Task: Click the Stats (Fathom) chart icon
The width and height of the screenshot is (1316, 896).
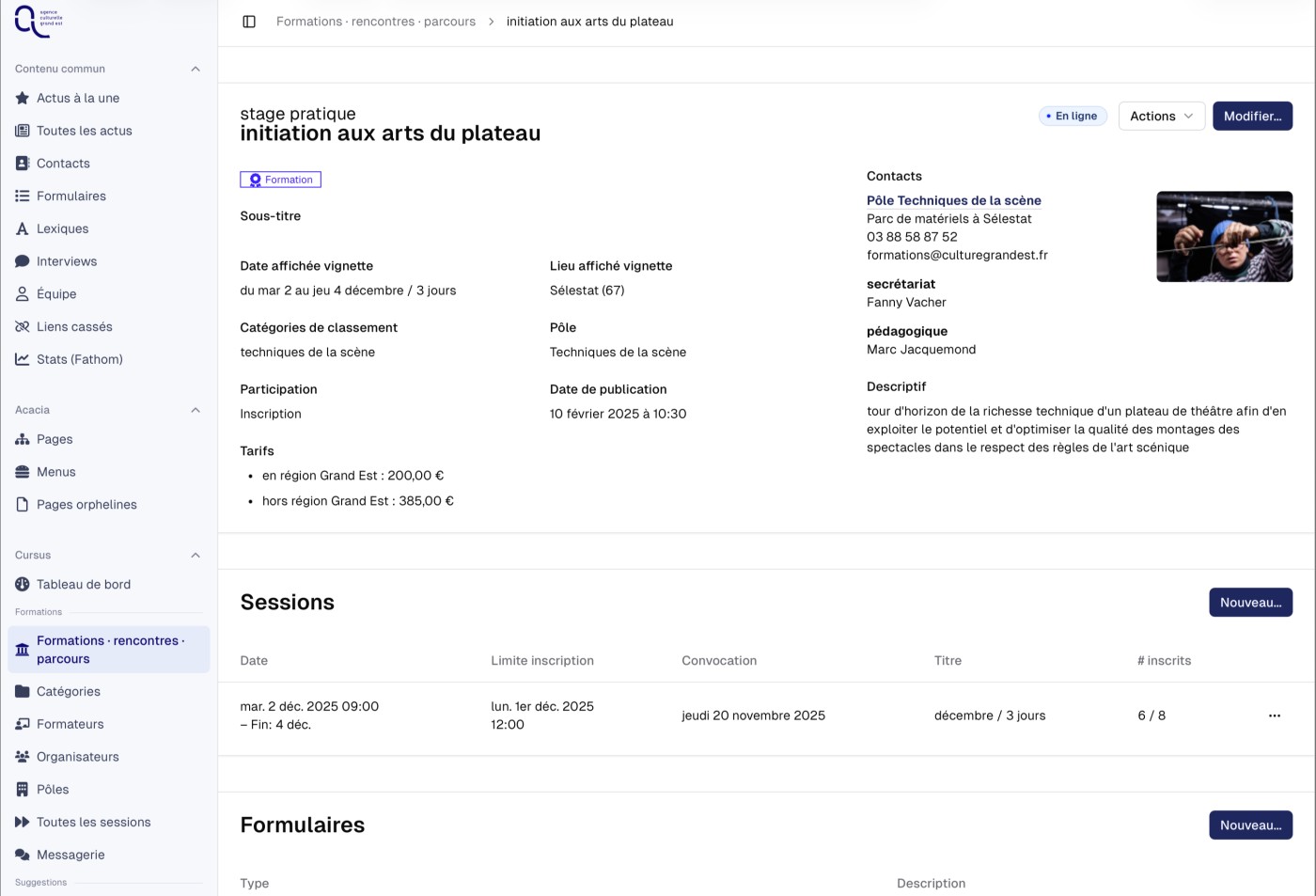Action: tap(23, 359)
